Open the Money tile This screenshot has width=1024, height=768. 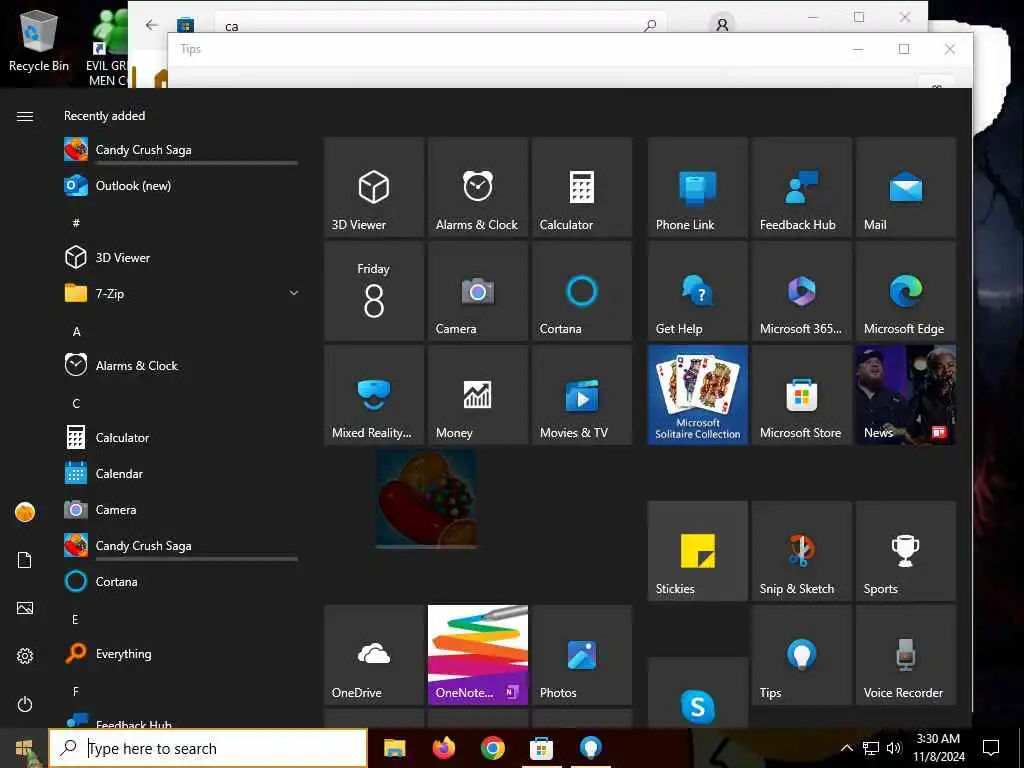pyautogui.click(x=478, y=395)
